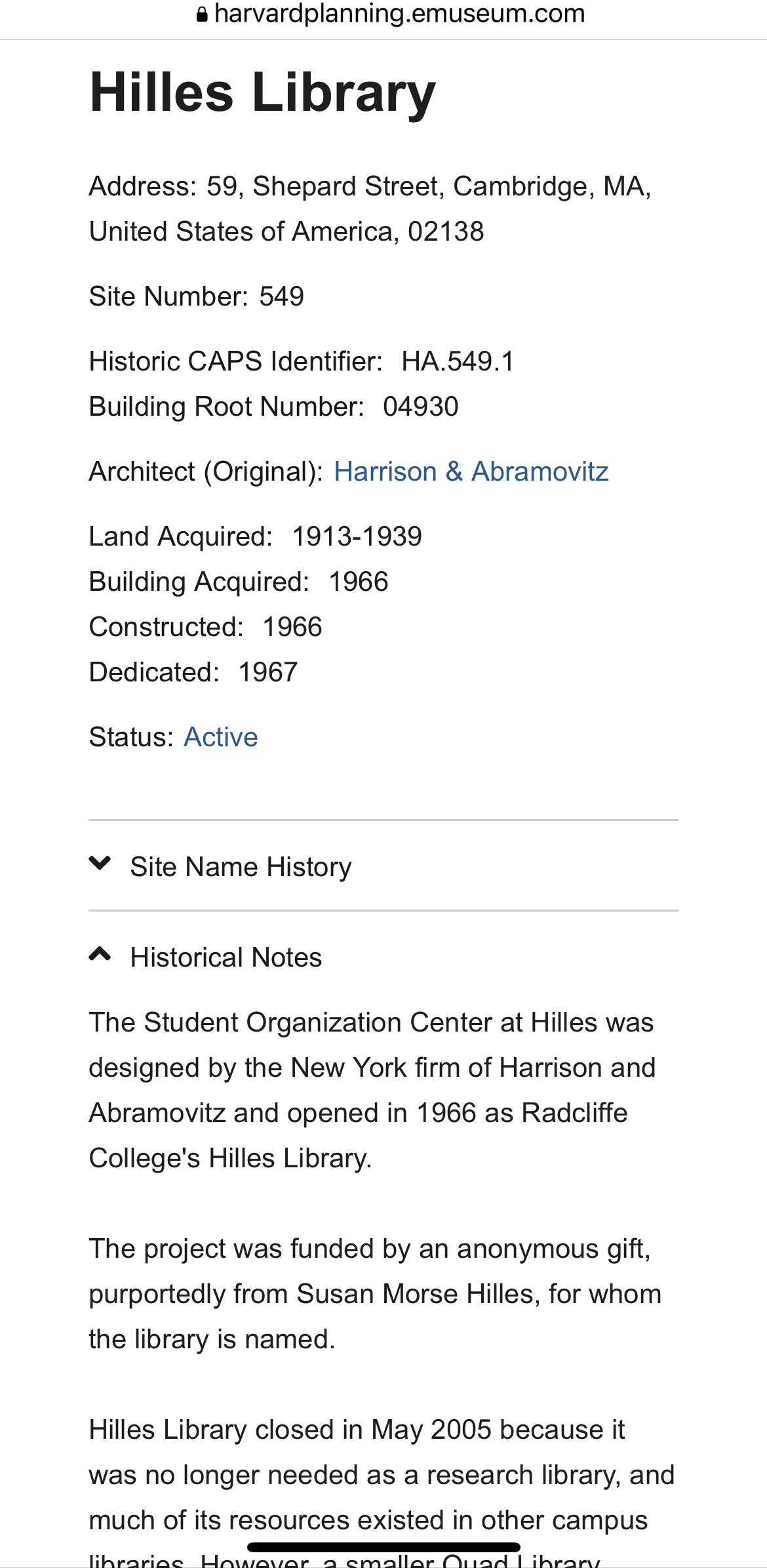767x1568 pixels.
Task: Click the paragraph about the May 2005 closure
Action: [382, 1475]
